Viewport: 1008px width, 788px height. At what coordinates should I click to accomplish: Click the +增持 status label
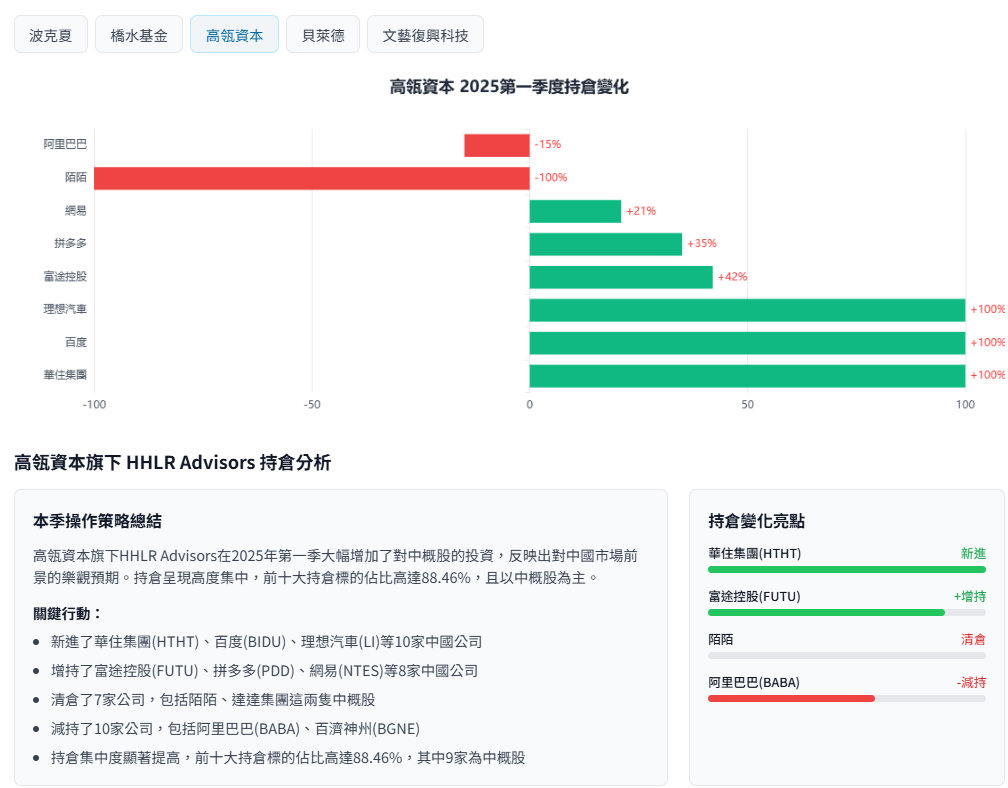tap(970, 596)
